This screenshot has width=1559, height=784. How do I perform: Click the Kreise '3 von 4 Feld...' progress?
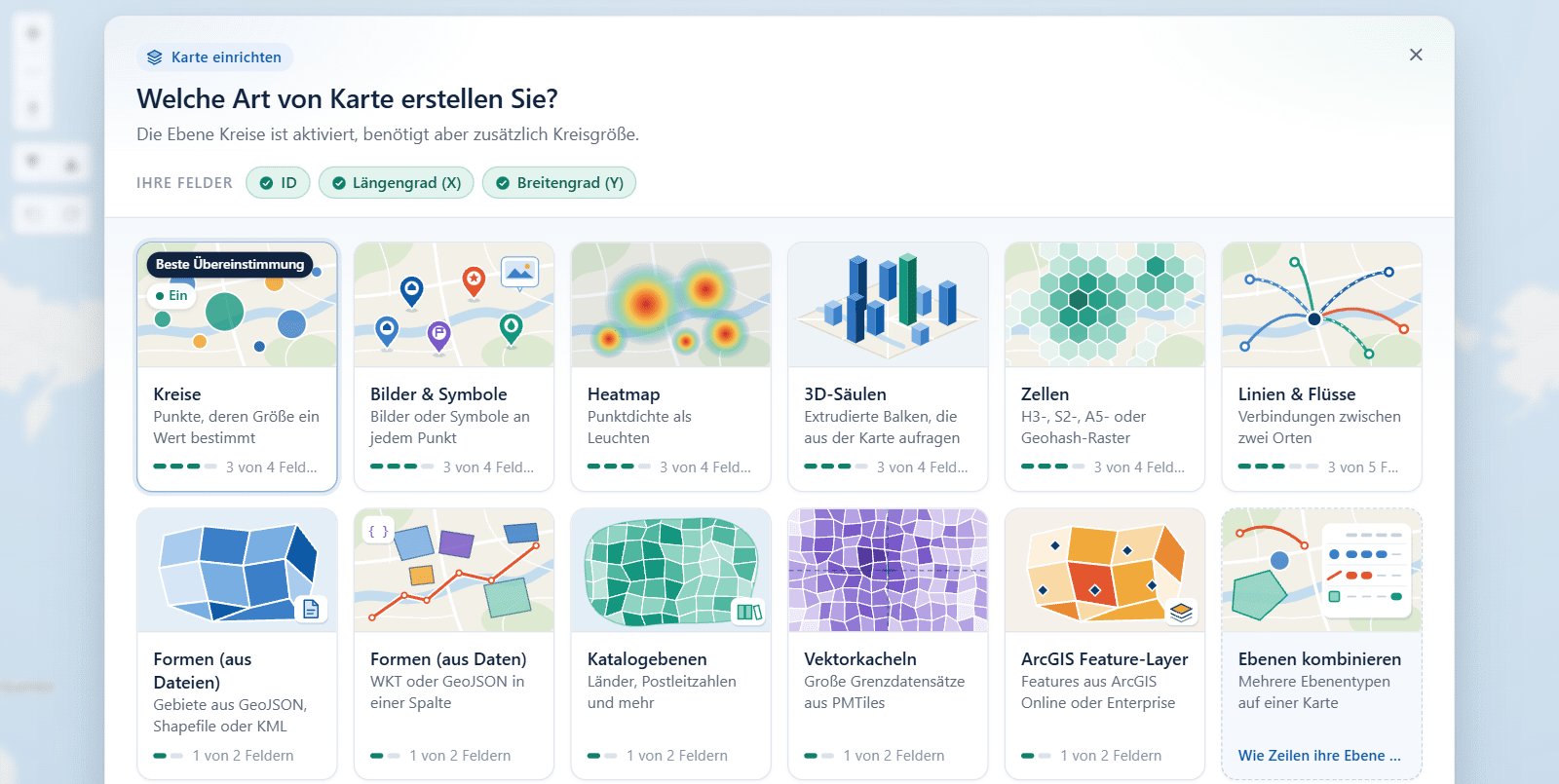(236, 467)
